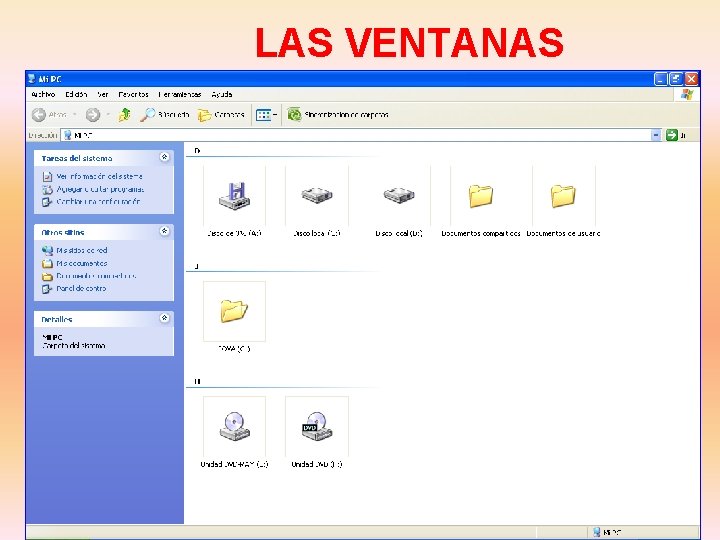Click Cambiar una configuración icon
Viewport: 720px width, 540px height.
(47, 202)
